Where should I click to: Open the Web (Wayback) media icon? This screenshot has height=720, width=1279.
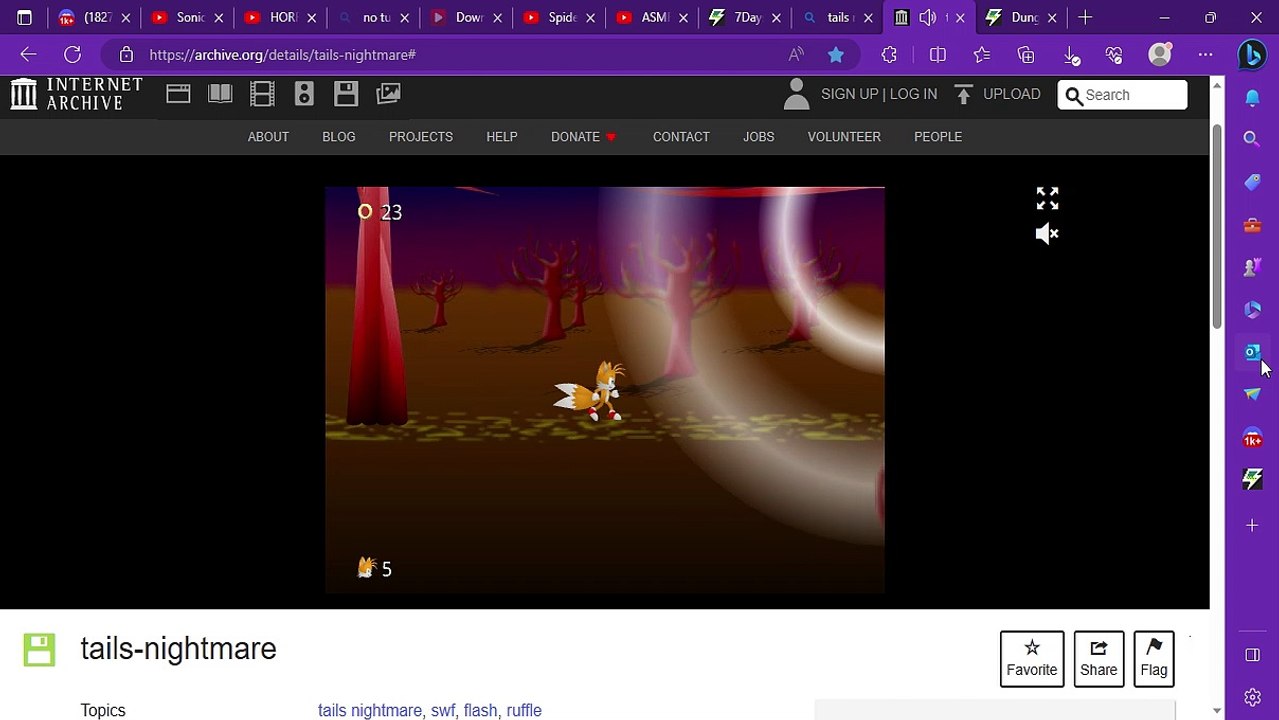coord(178,94)
